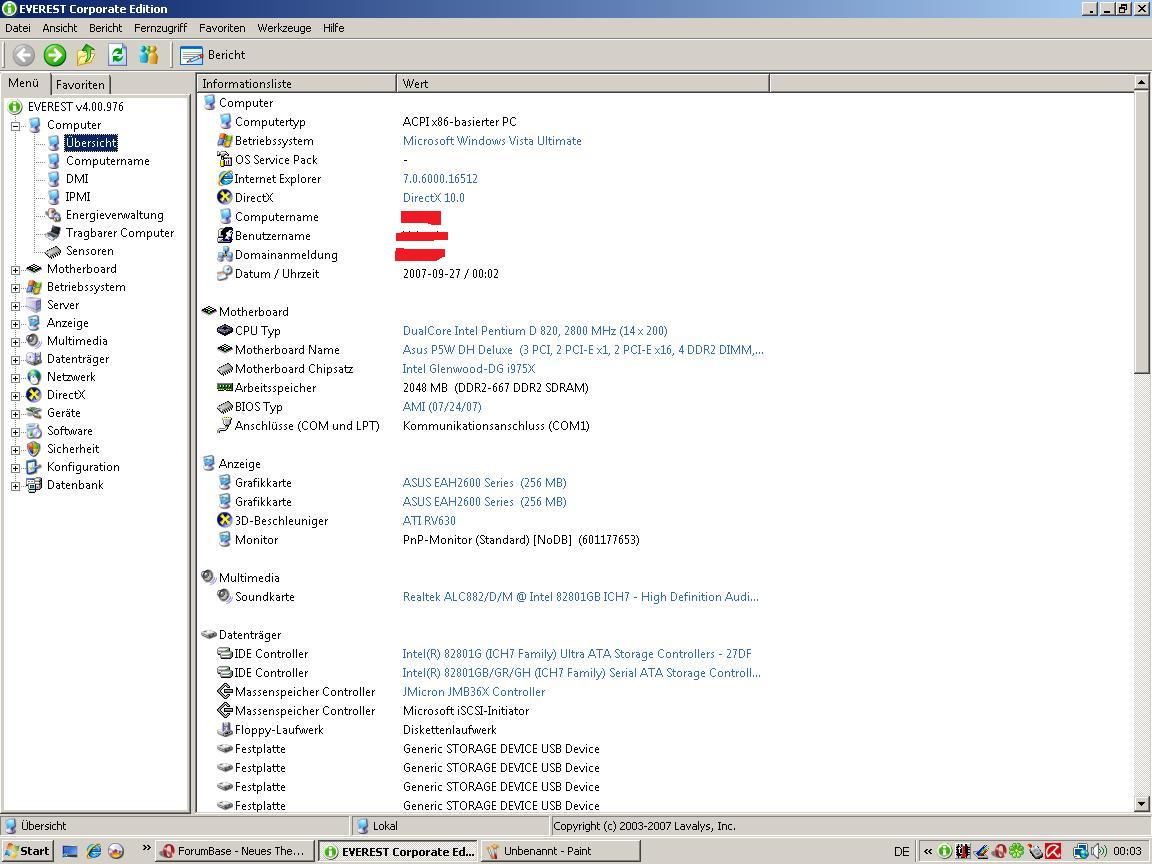The image size is (1152, 864).
Task: Open the Intel Glenwood-DG i975X link
Action: click(469, 369)
